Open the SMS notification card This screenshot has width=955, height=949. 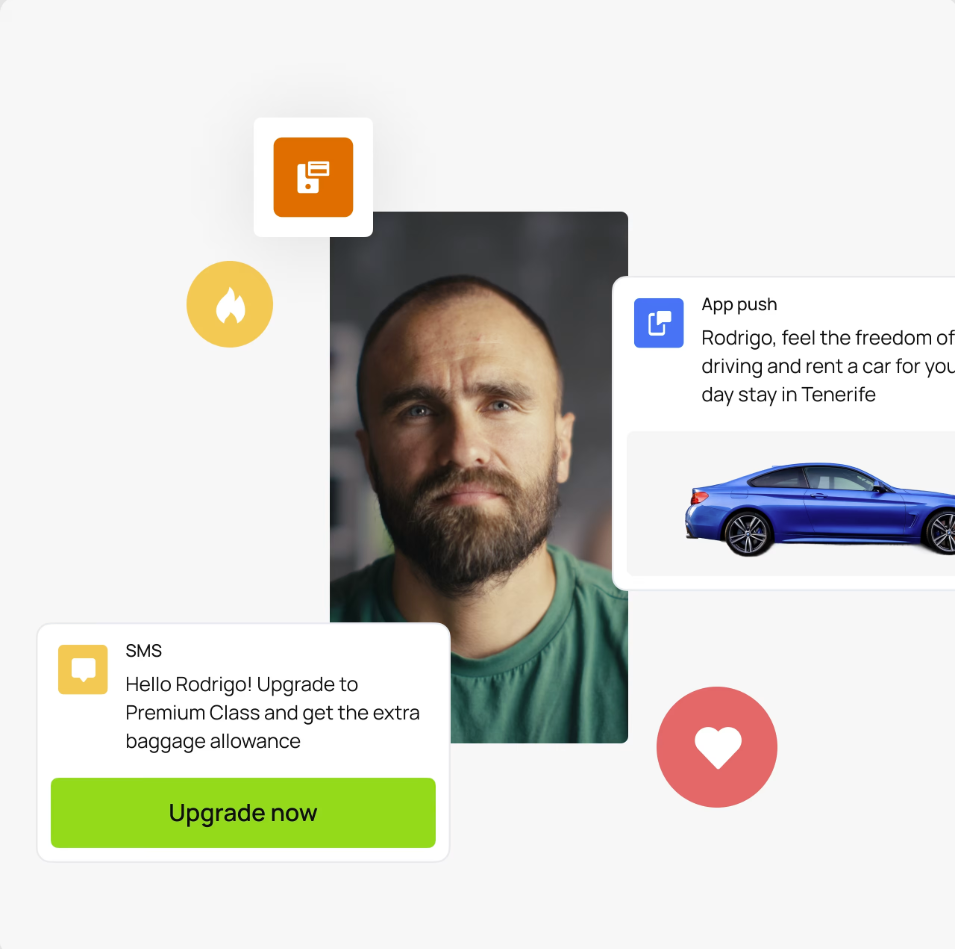click(243, 743)
